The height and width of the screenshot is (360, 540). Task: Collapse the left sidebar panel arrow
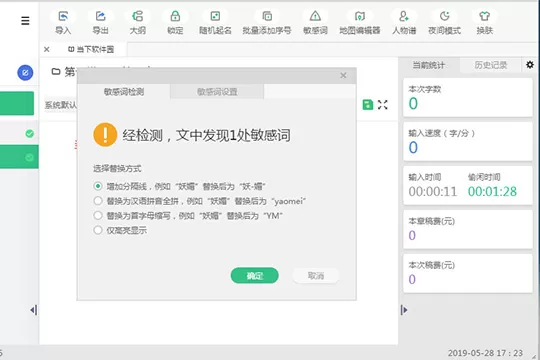click(33, 310)
